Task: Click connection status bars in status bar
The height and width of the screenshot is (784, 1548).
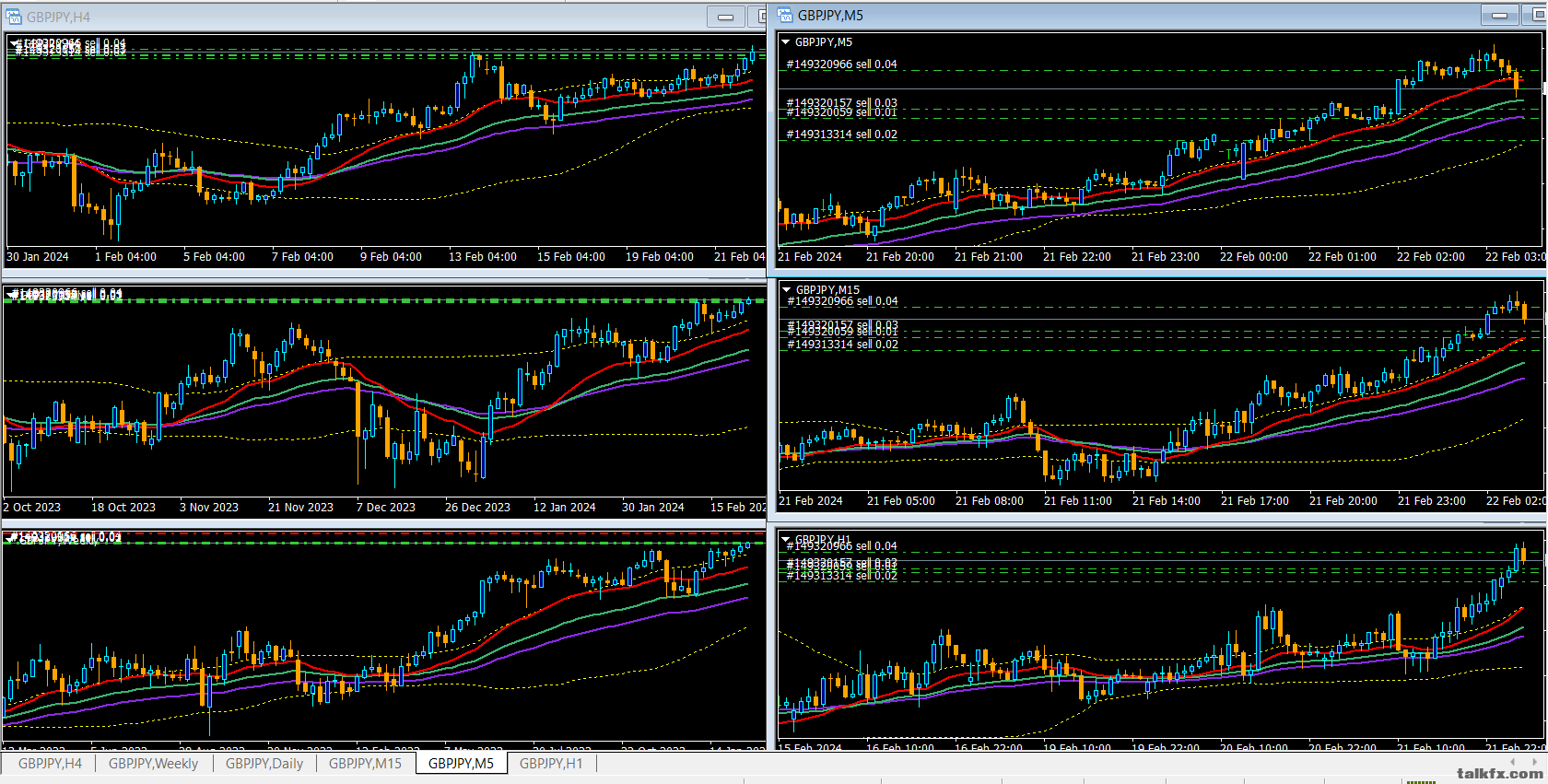Action: tap(1421, 779)
